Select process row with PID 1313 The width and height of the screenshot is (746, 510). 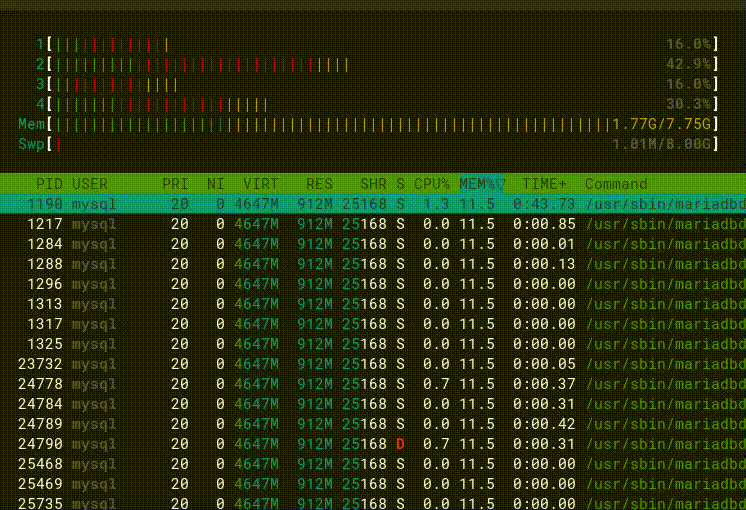point(373,304)
